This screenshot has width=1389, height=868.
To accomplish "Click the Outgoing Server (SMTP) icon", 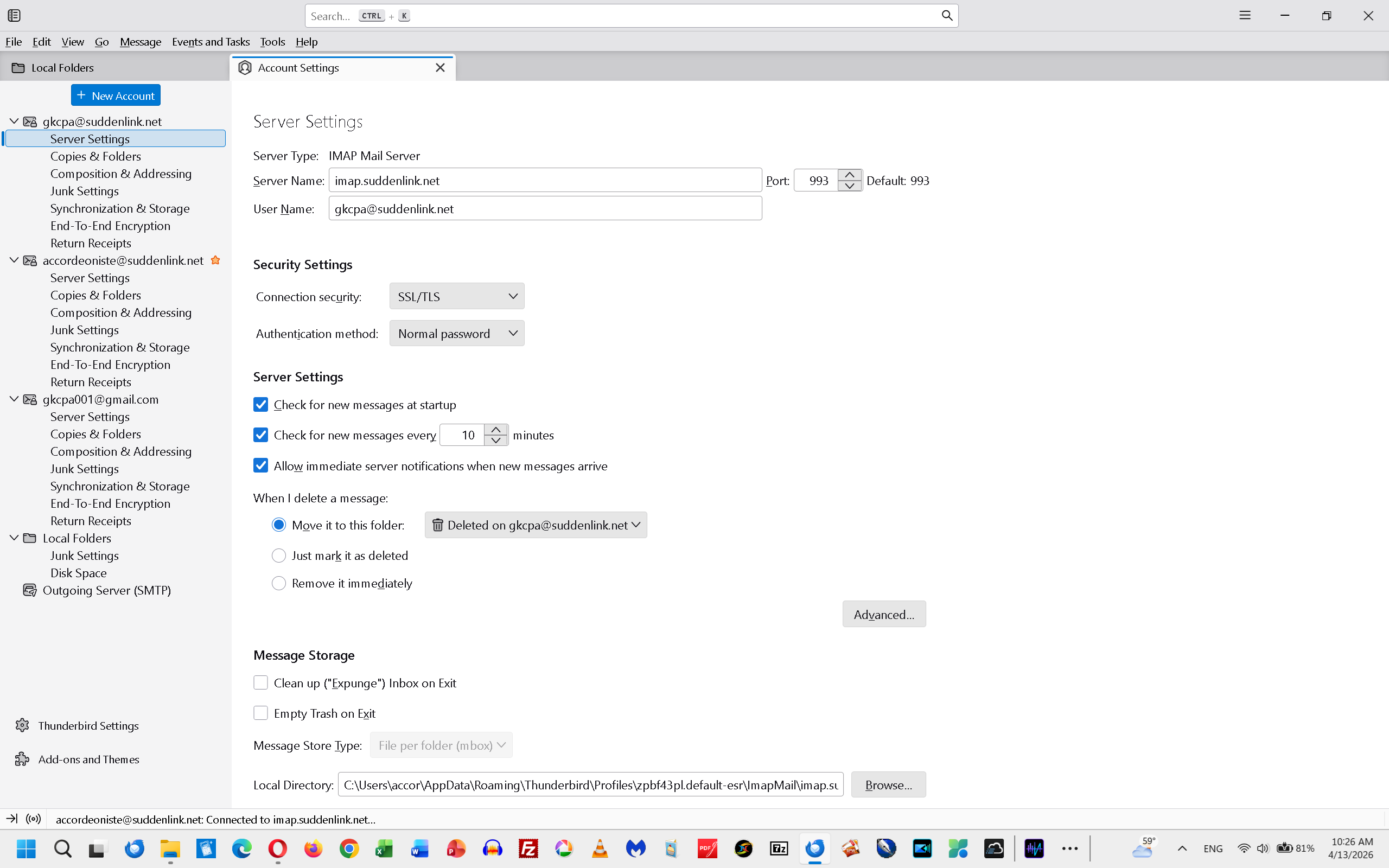I will tap(30, 590).
